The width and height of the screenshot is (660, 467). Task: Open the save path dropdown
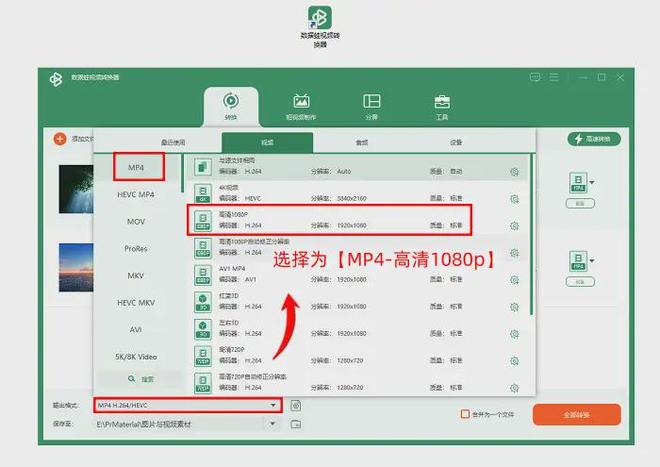(273, 424)
